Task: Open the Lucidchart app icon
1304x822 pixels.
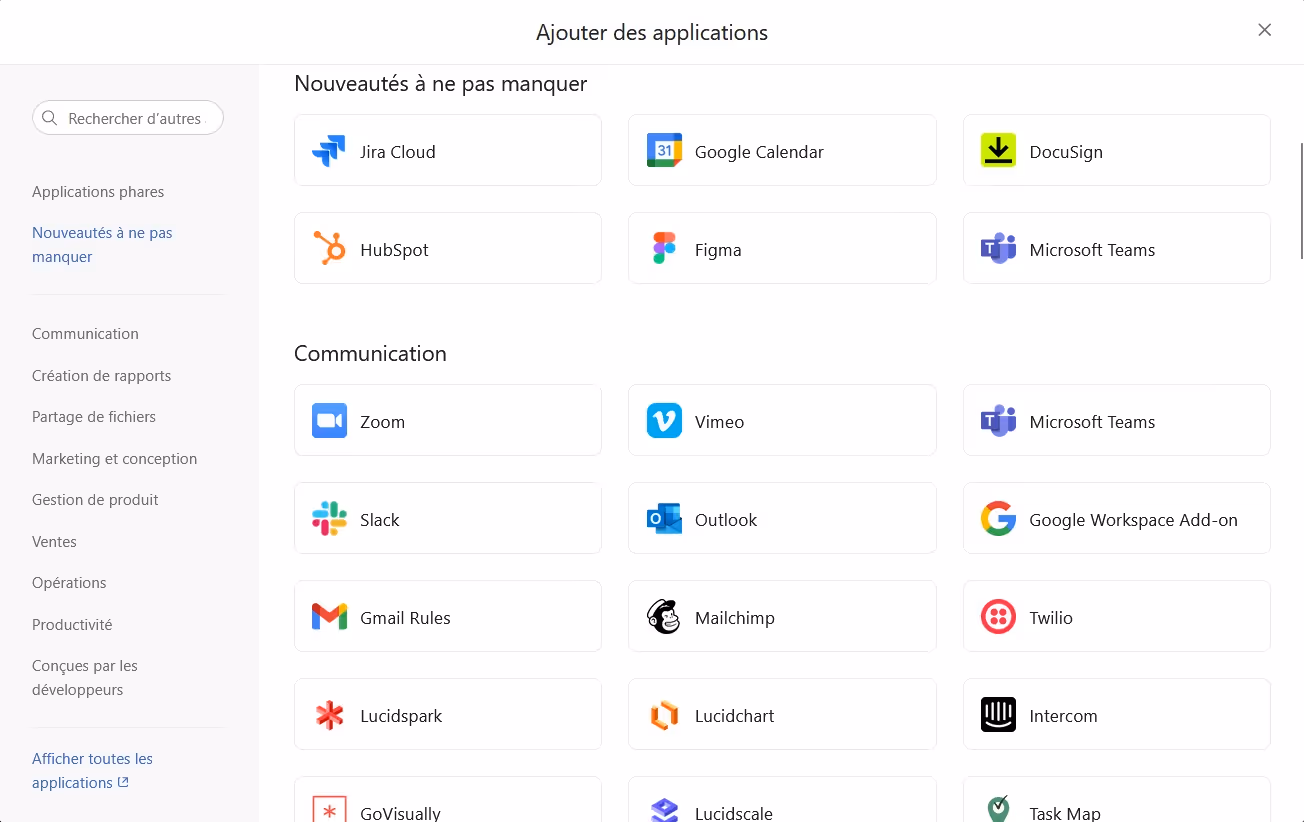Action: (664, 715)
